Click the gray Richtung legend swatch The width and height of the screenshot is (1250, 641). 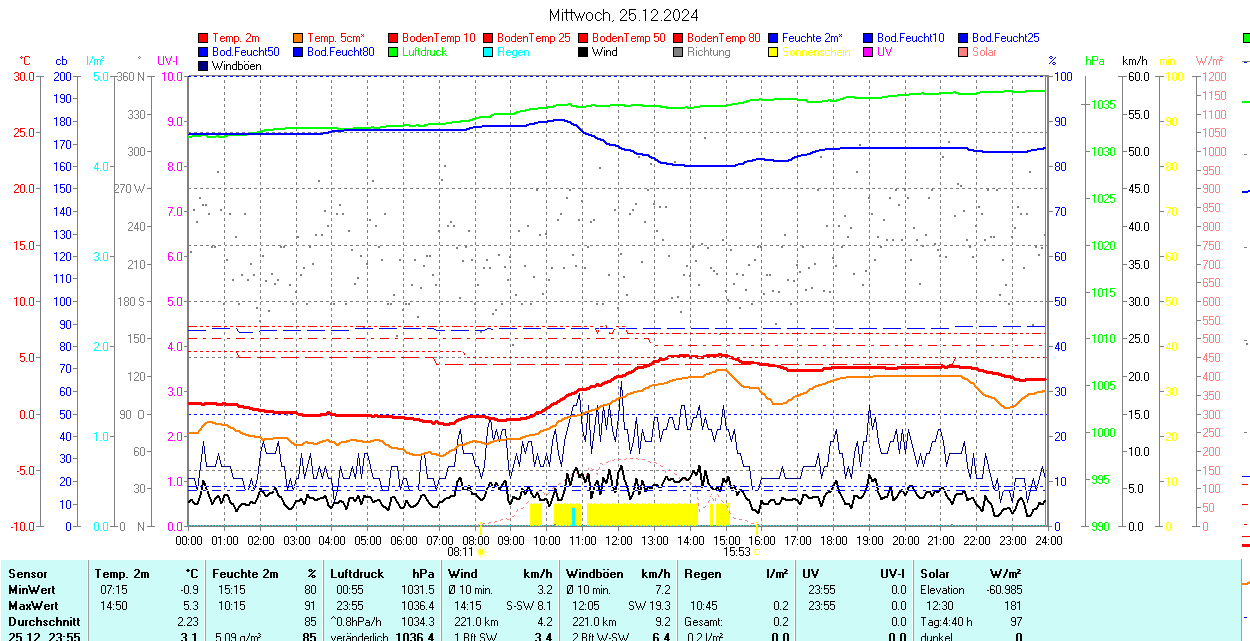[x=679, y=52]
